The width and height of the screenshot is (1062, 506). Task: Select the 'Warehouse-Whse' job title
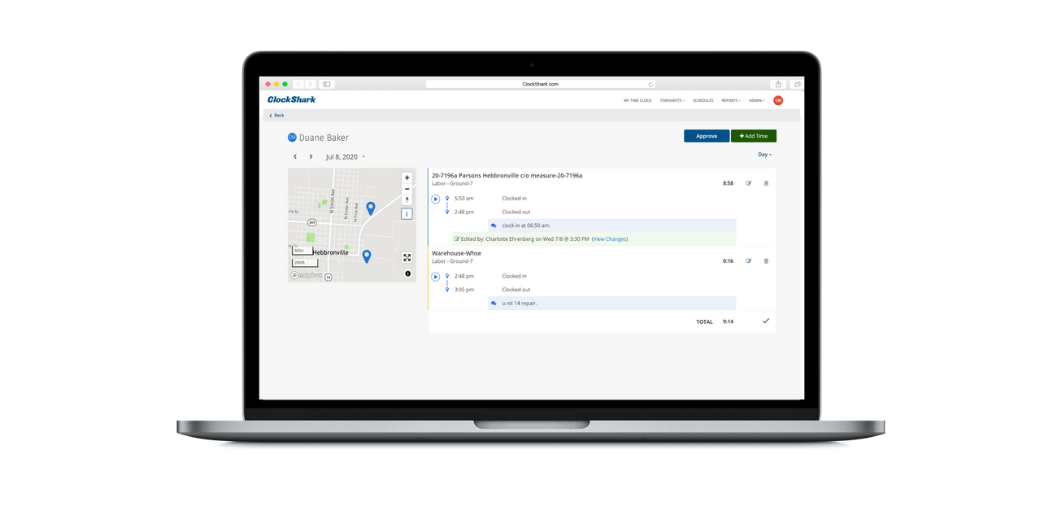pyautogui.click(x=456, y=253)
